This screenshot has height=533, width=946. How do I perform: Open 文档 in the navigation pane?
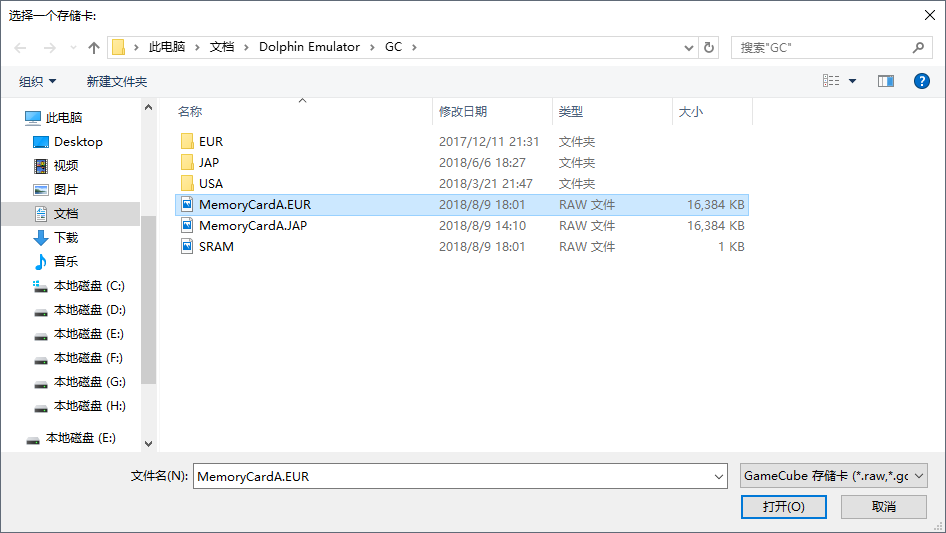[71, 214]
